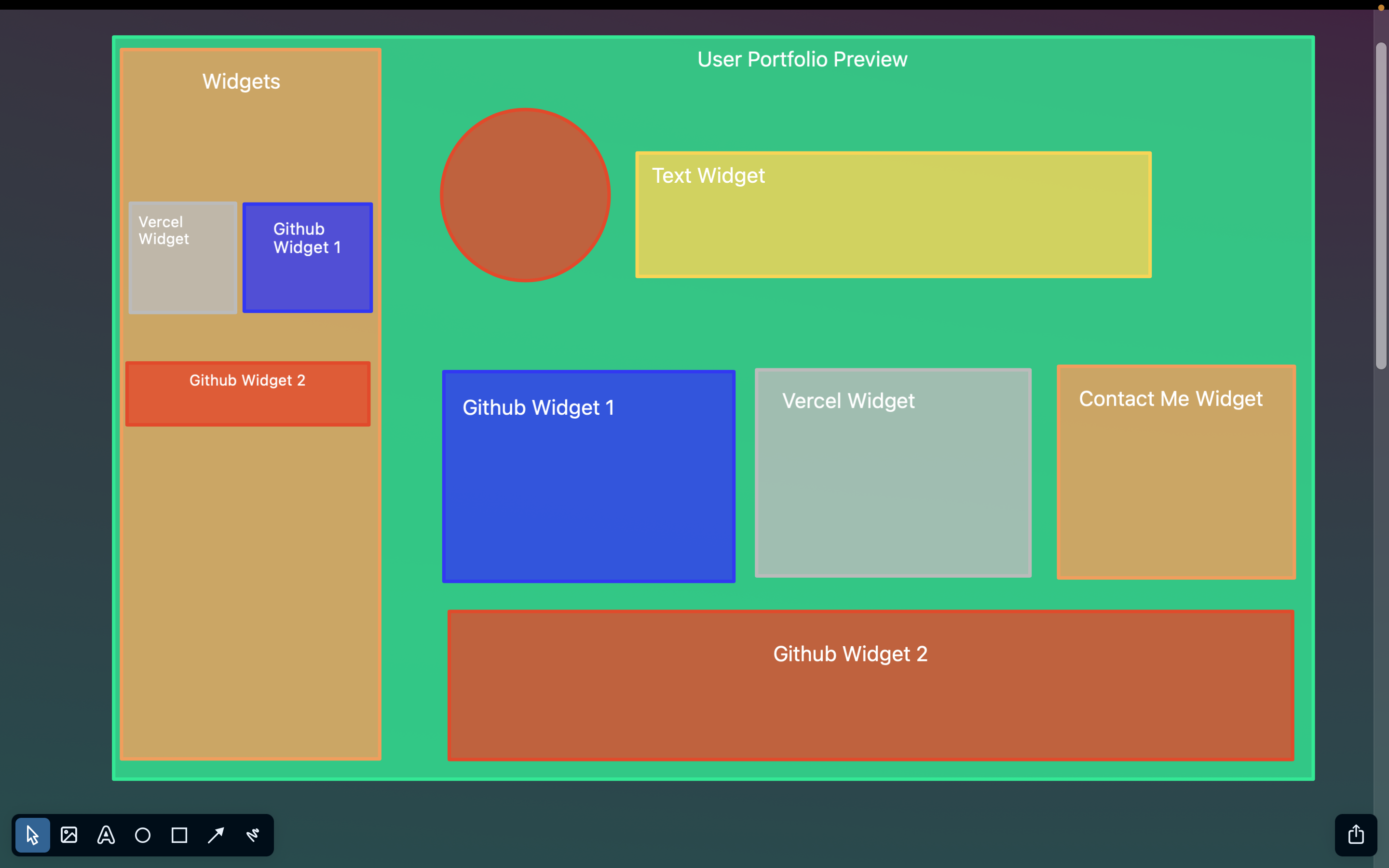Activate the text tool
1389x868 pixels.
106,835
